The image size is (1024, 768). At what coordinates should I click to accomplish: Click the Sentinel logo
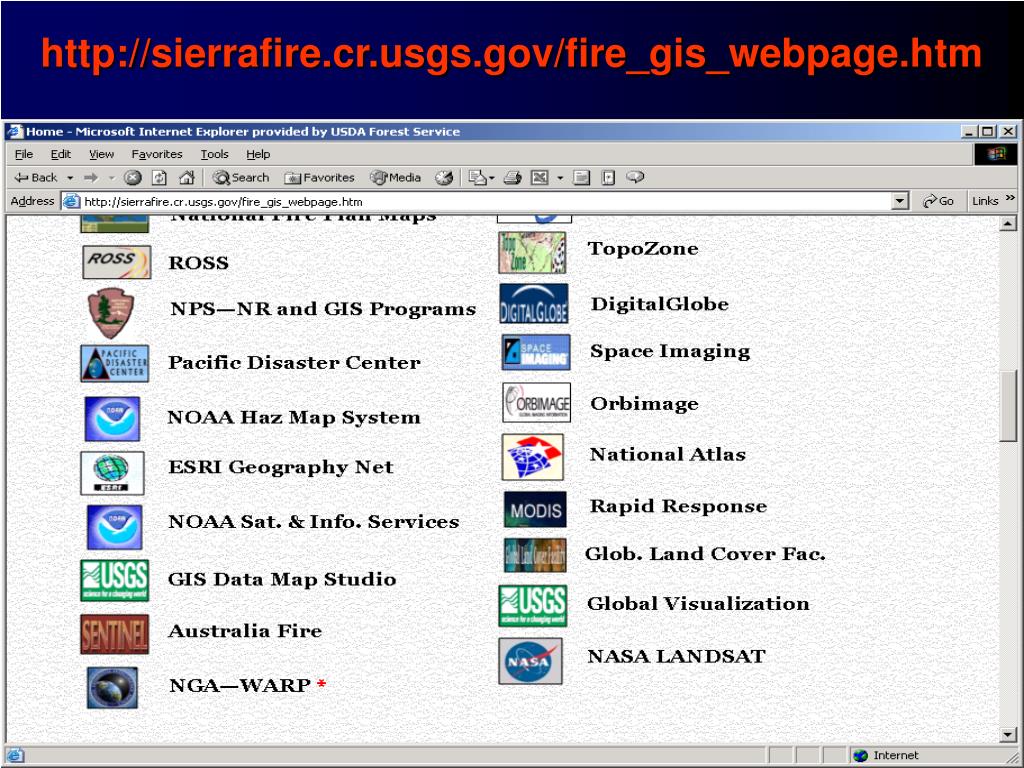pos(114,634)
